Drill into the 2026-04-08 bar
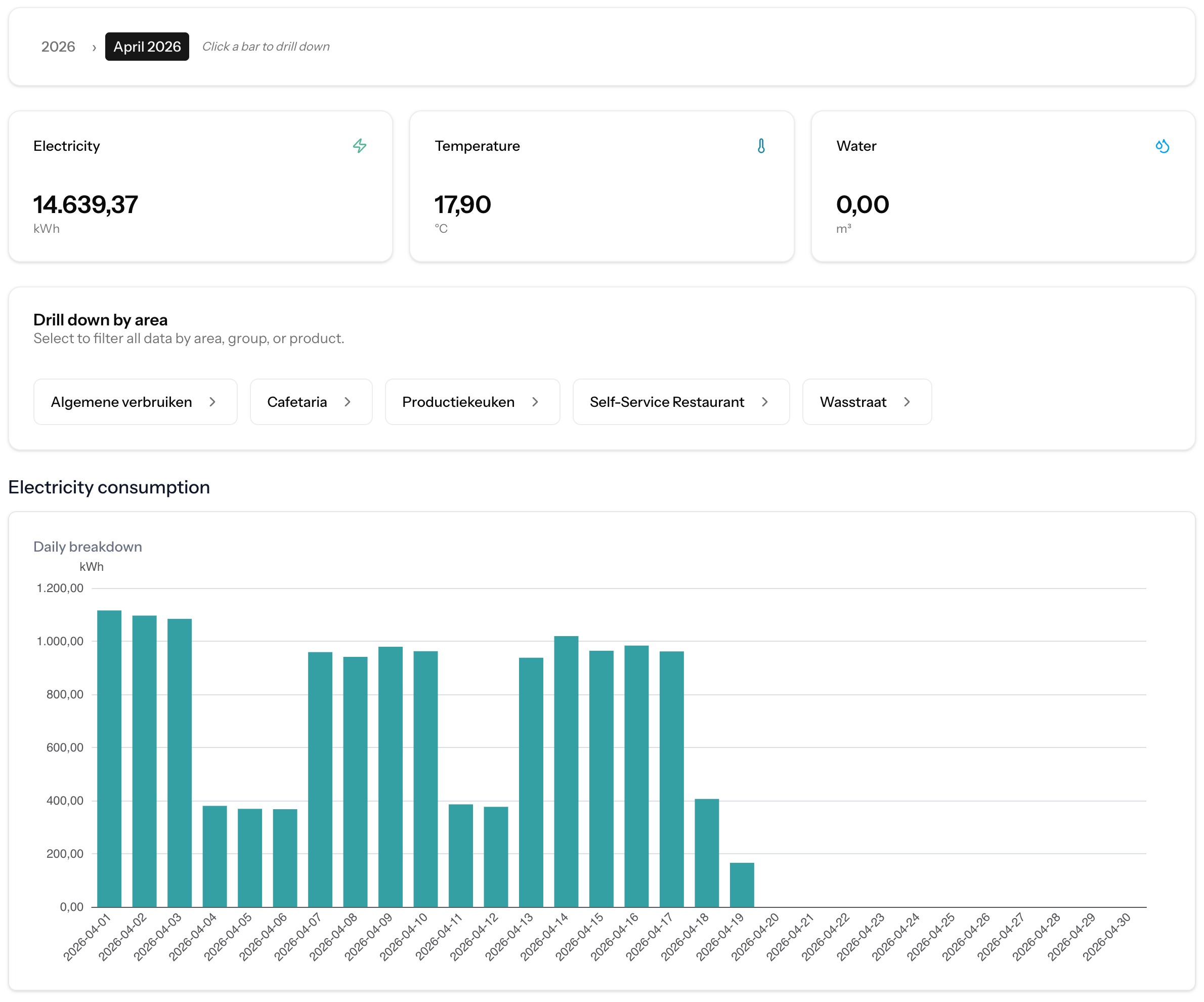The width and height of the screenshot is (1204, 1002). point(356,782)
